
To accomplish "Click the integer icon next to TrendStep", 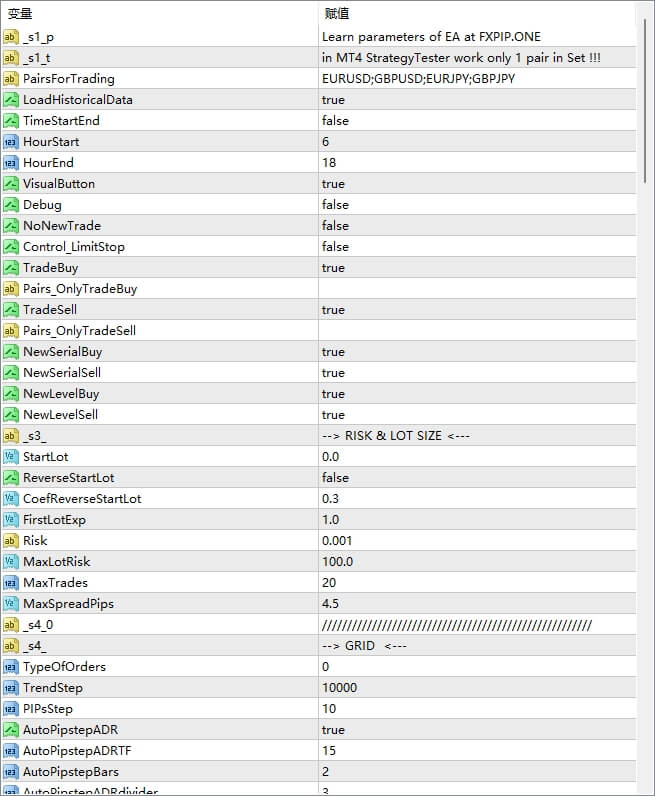I will coord(11,688).
